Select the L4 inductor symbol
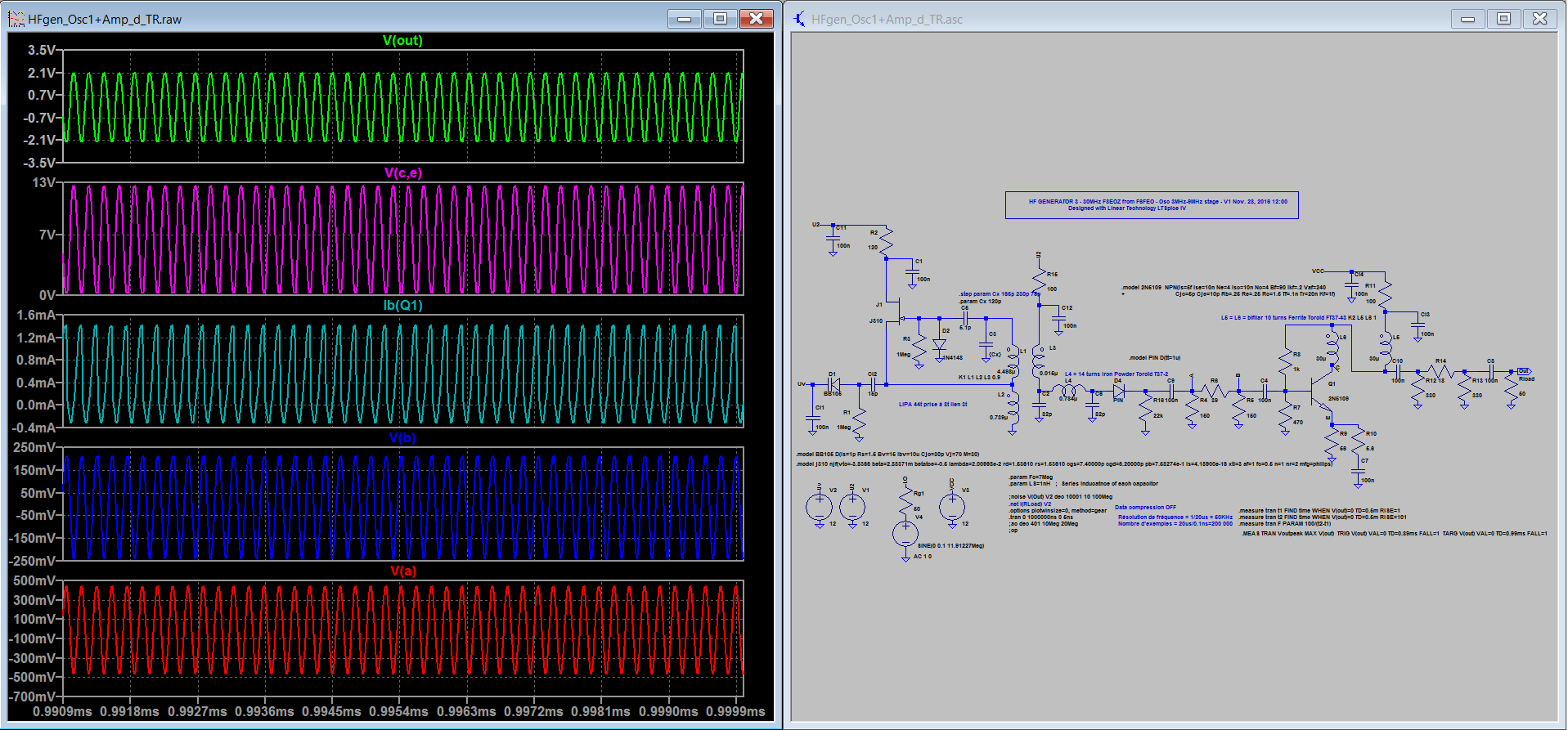The image size is (1568, 730). [x=1067, y=389]
